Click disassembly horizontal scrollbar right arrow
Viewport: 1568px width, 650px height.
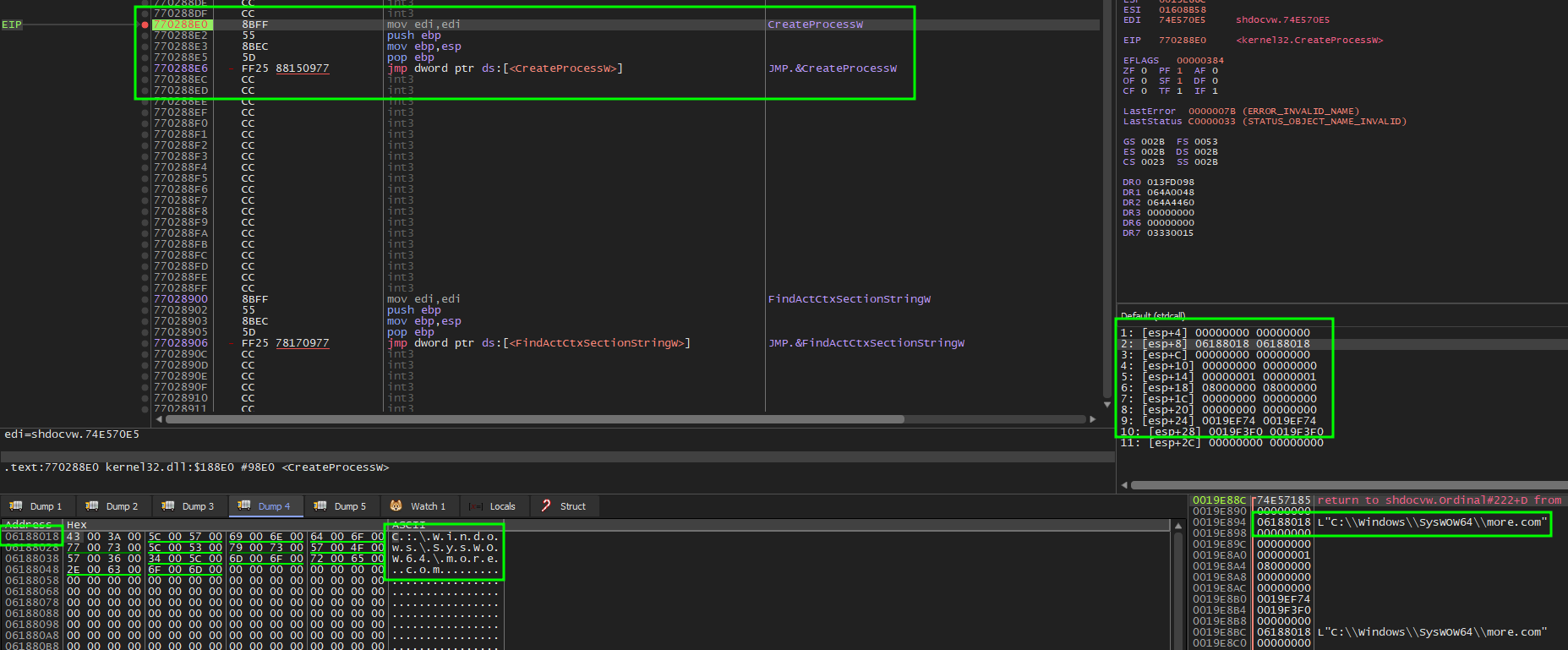[x=1093, y=419]
